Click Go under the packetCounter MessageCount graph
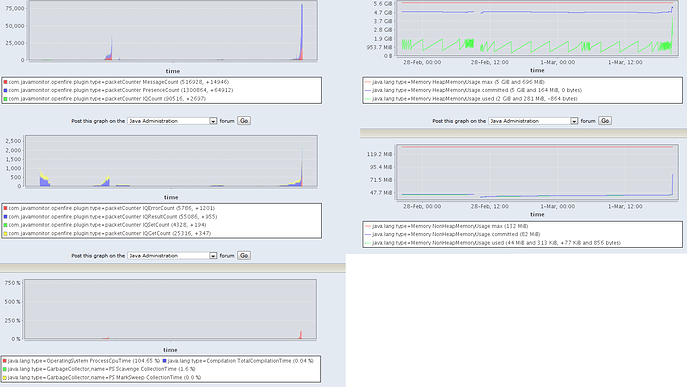 click(x=244, y=121)
